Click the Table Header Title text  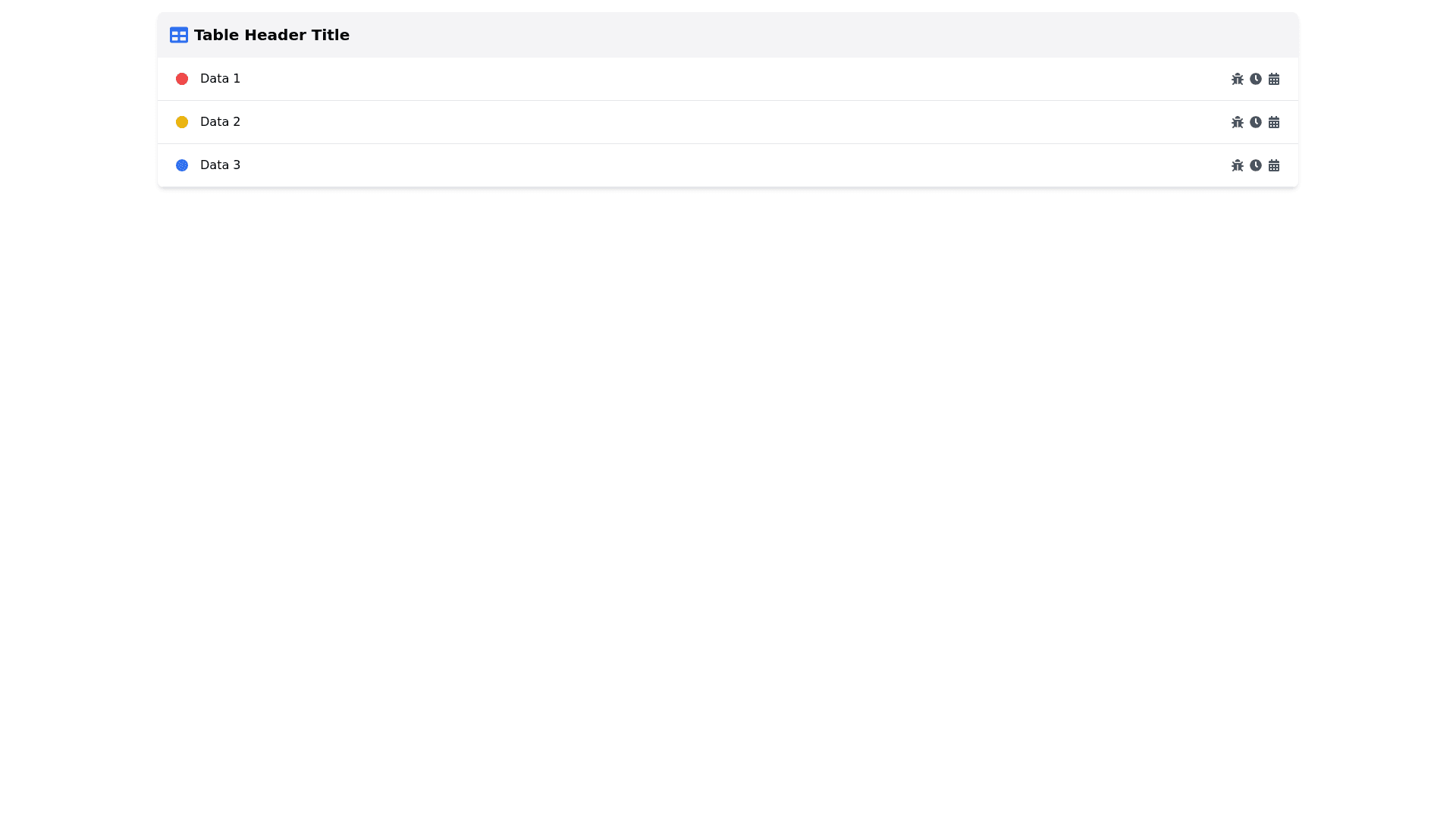[x=271, y=35]
